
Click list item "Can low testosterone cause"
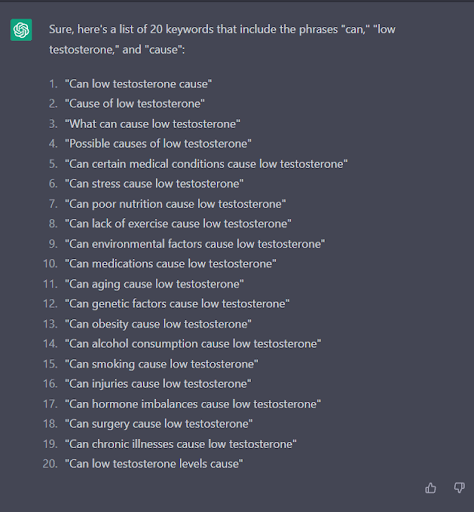coord(138,84)
